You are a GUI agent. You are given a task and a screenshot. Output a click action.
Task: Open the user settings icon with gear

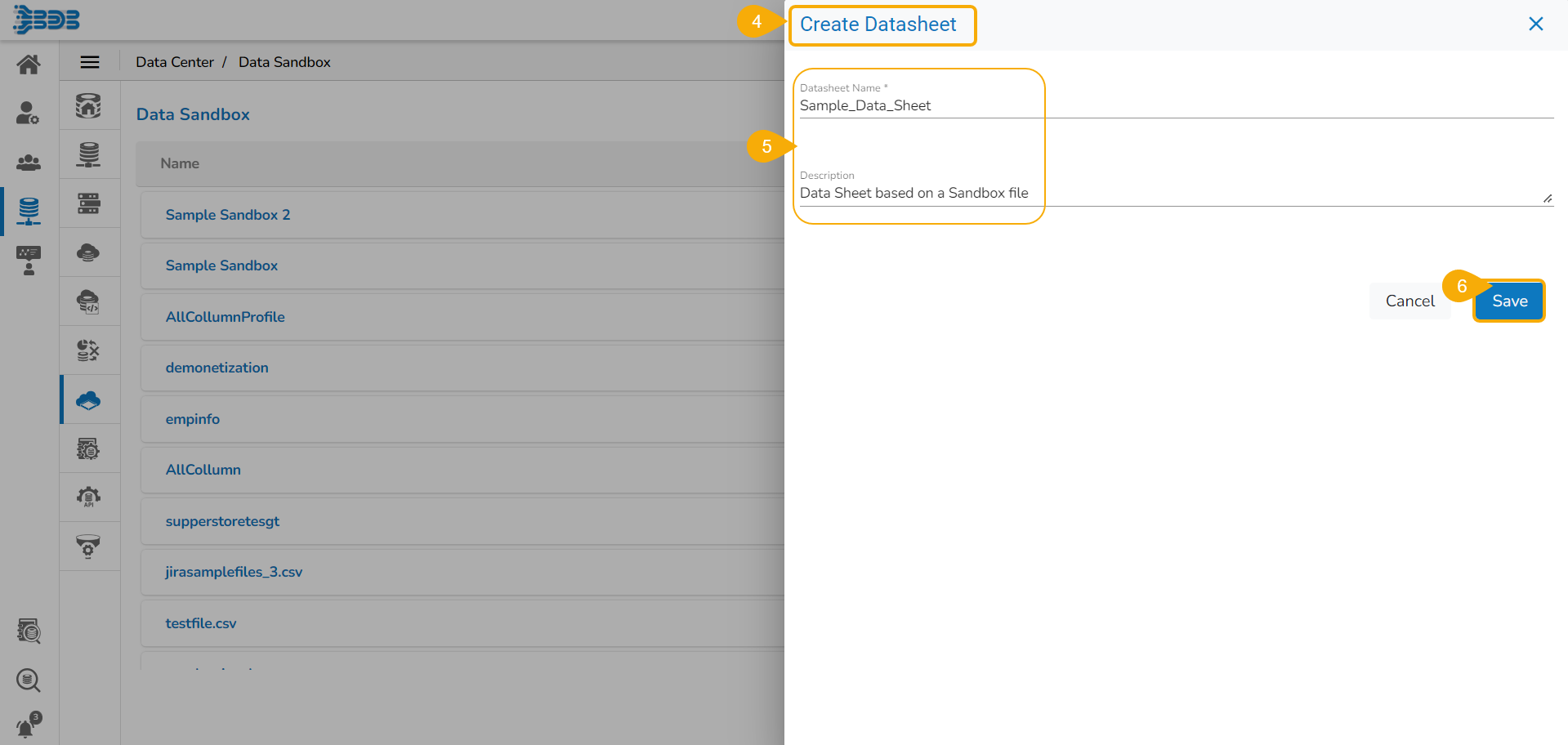28,113
